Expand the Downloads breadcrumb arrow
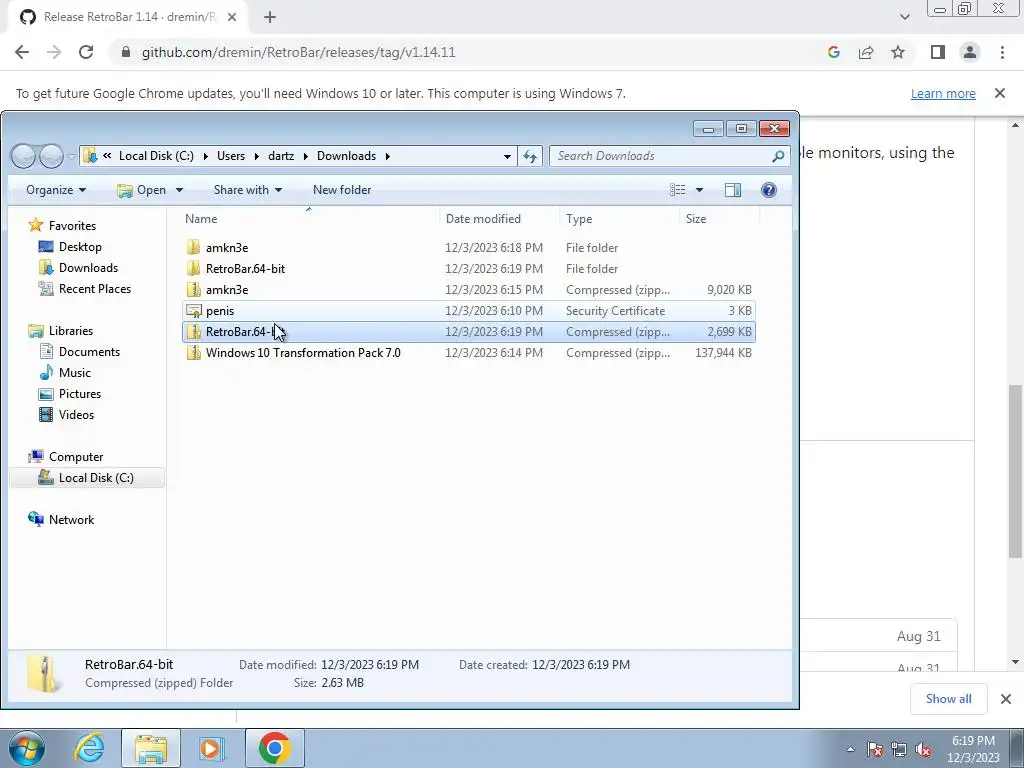This screenshot has width=1024, height=768. pyautogui.click(x=388, y=156)
